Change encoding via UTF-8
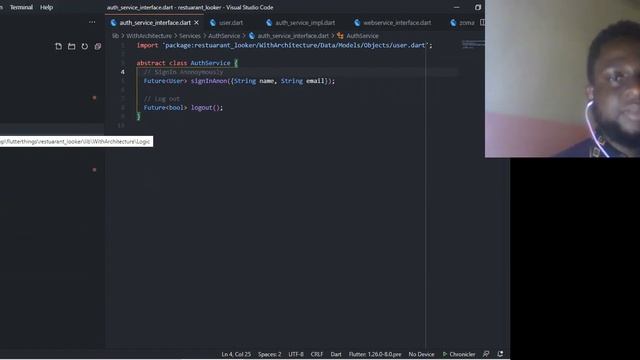The image size is (640, 360). 296,354
